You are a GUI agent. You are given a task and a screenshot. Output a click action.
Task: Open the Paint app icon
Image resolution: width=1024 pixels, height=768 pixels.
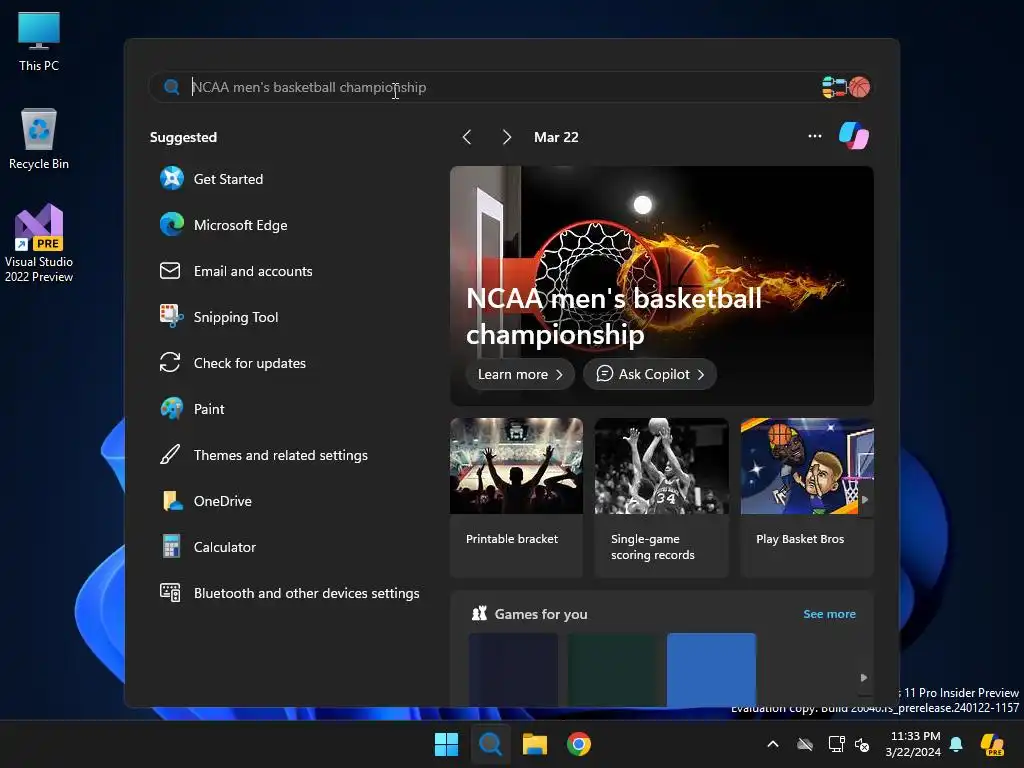(x=172, y=409)
